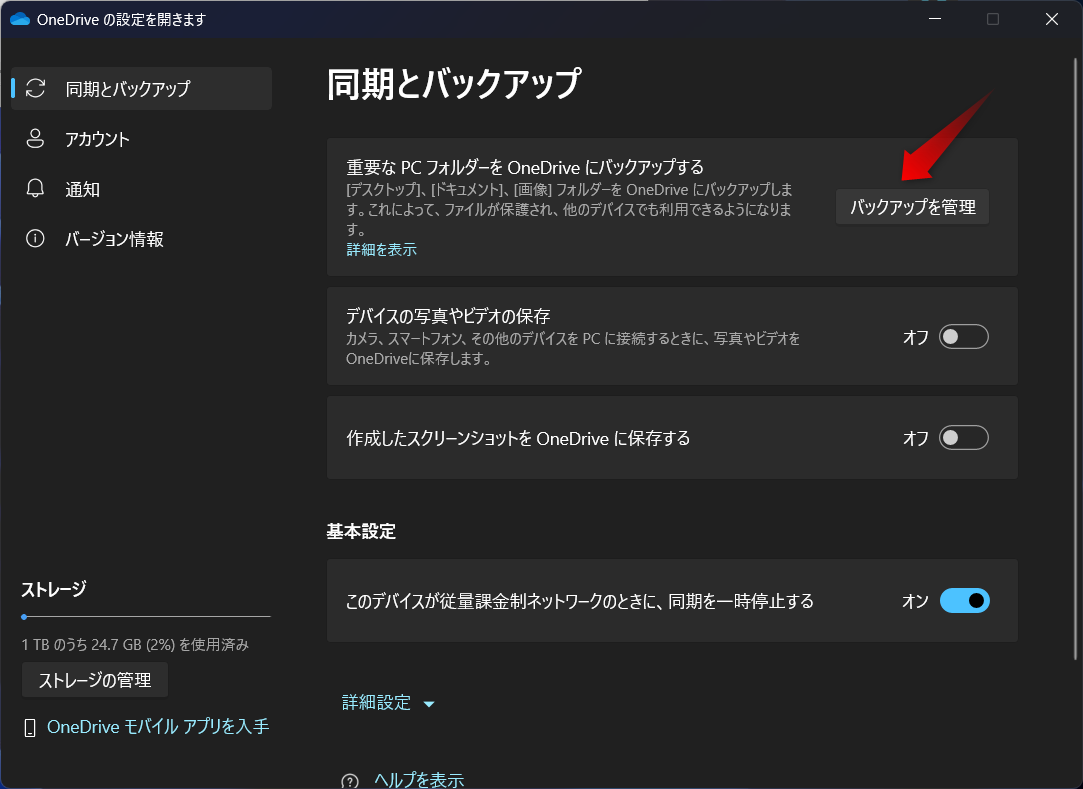This screenshot has width=1083, height=789.
Task: Open the 通知 section
Action: click(142, 189)
